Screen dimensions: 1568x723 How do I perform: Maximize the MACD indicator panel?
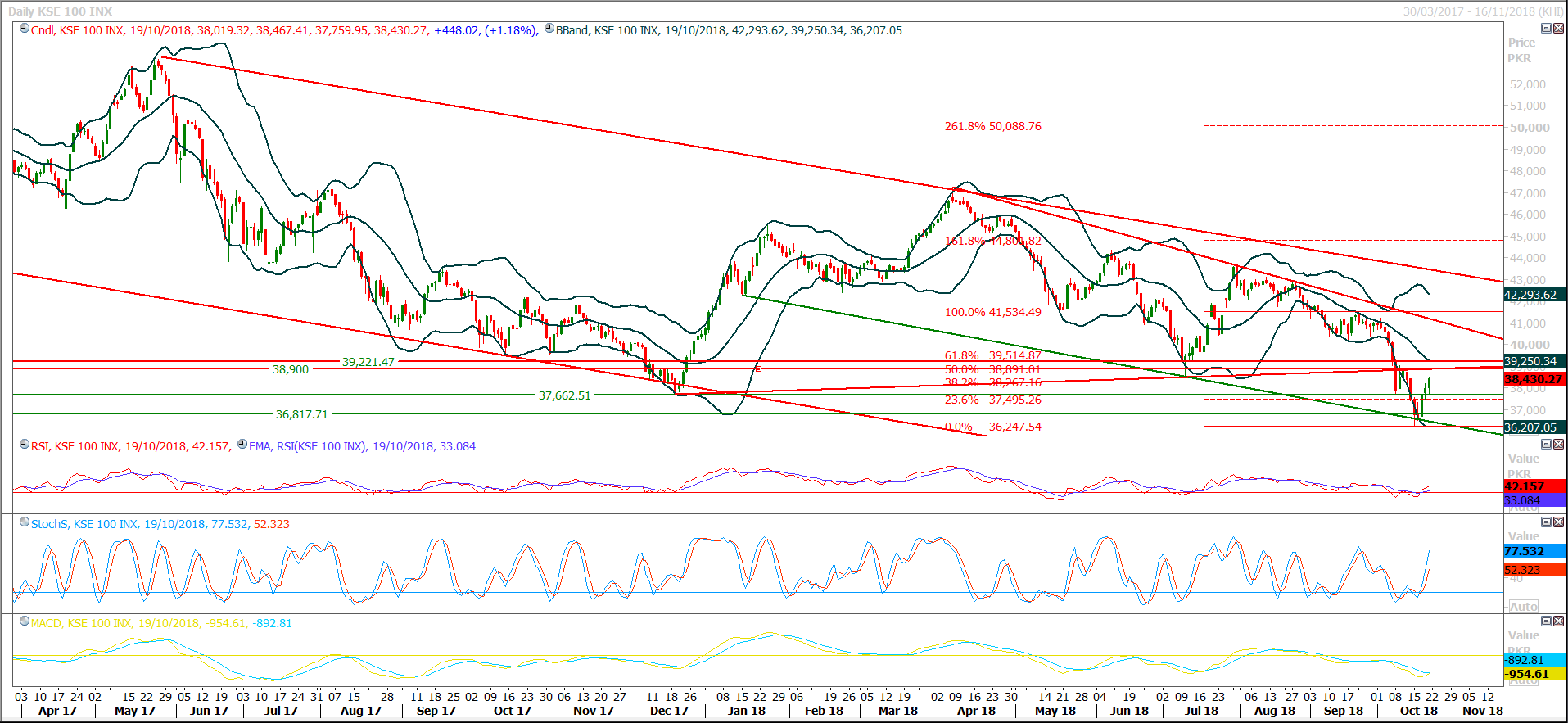click(x=1546, y=621)
